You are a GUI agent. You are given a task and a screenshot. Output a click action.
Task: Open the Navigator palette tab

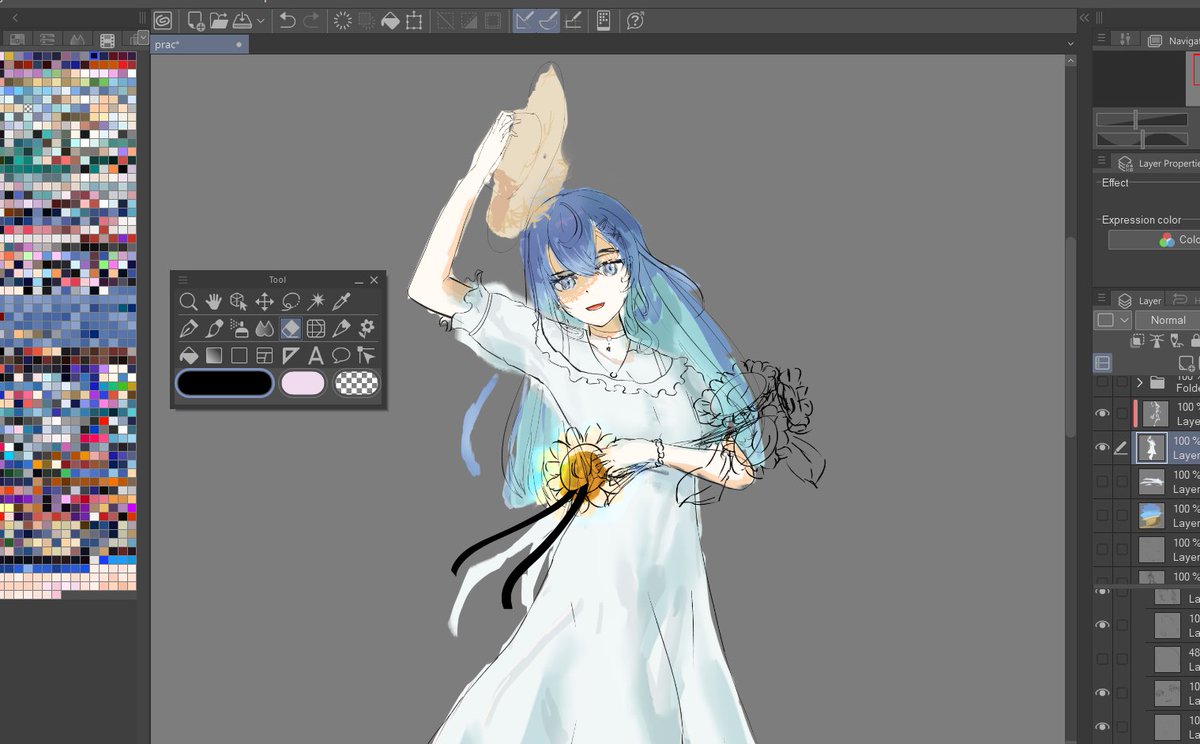(1172, 40)
